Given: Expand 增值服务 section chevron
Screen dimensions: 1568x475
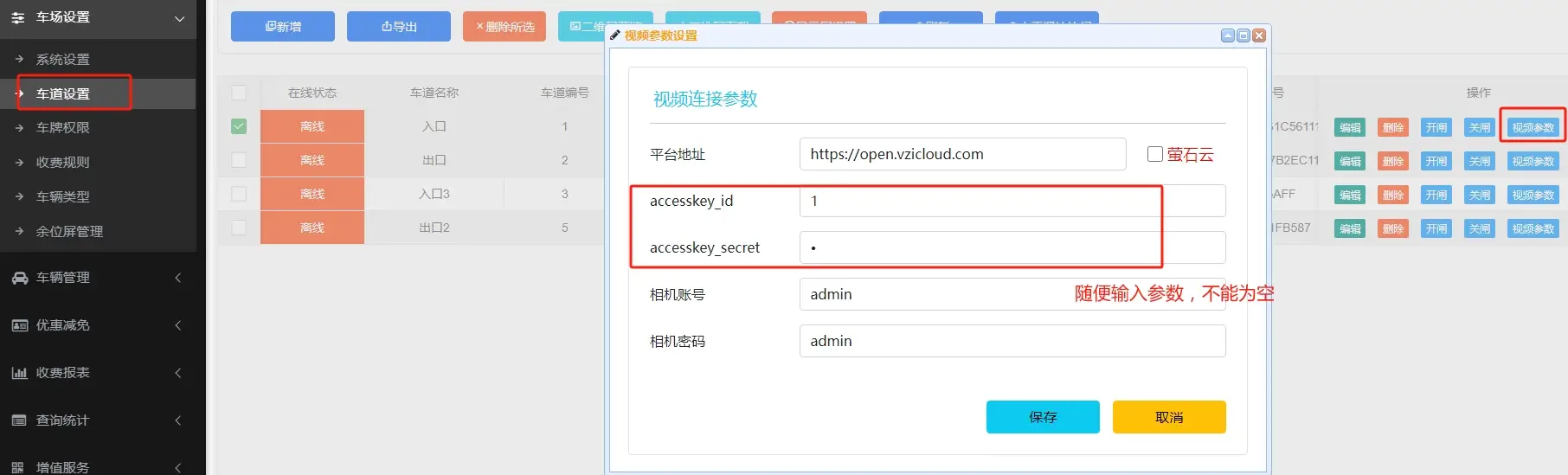Looking at the screenshot, I should pyautogui.click(x=178, y=467).
